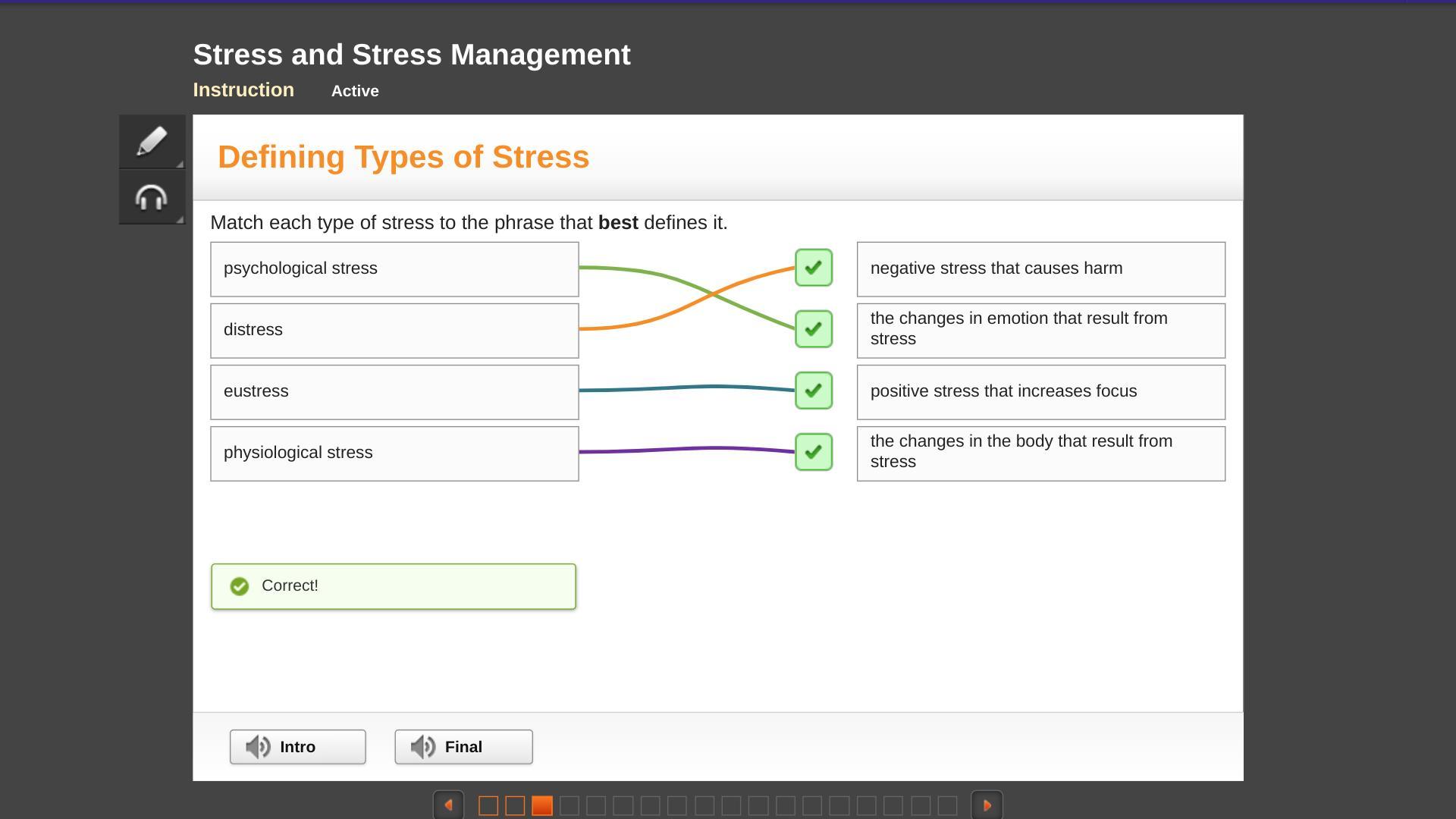This screenshot has width=1456, height=819.
Task: Click checkmark beside changes in body definition
Action: (813, 452)
